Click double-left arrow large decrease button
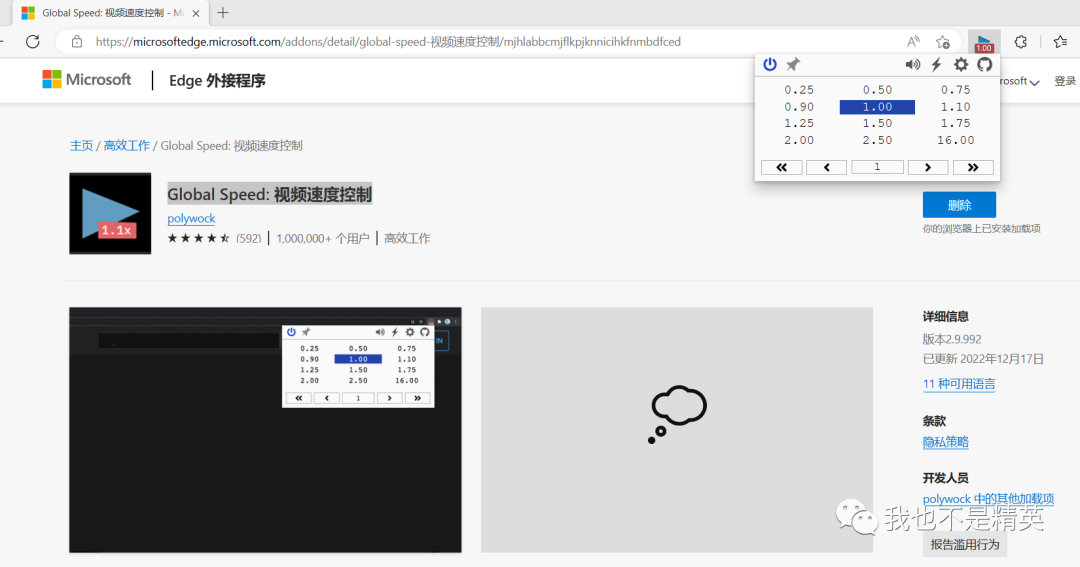 click(x=782, y=167)
